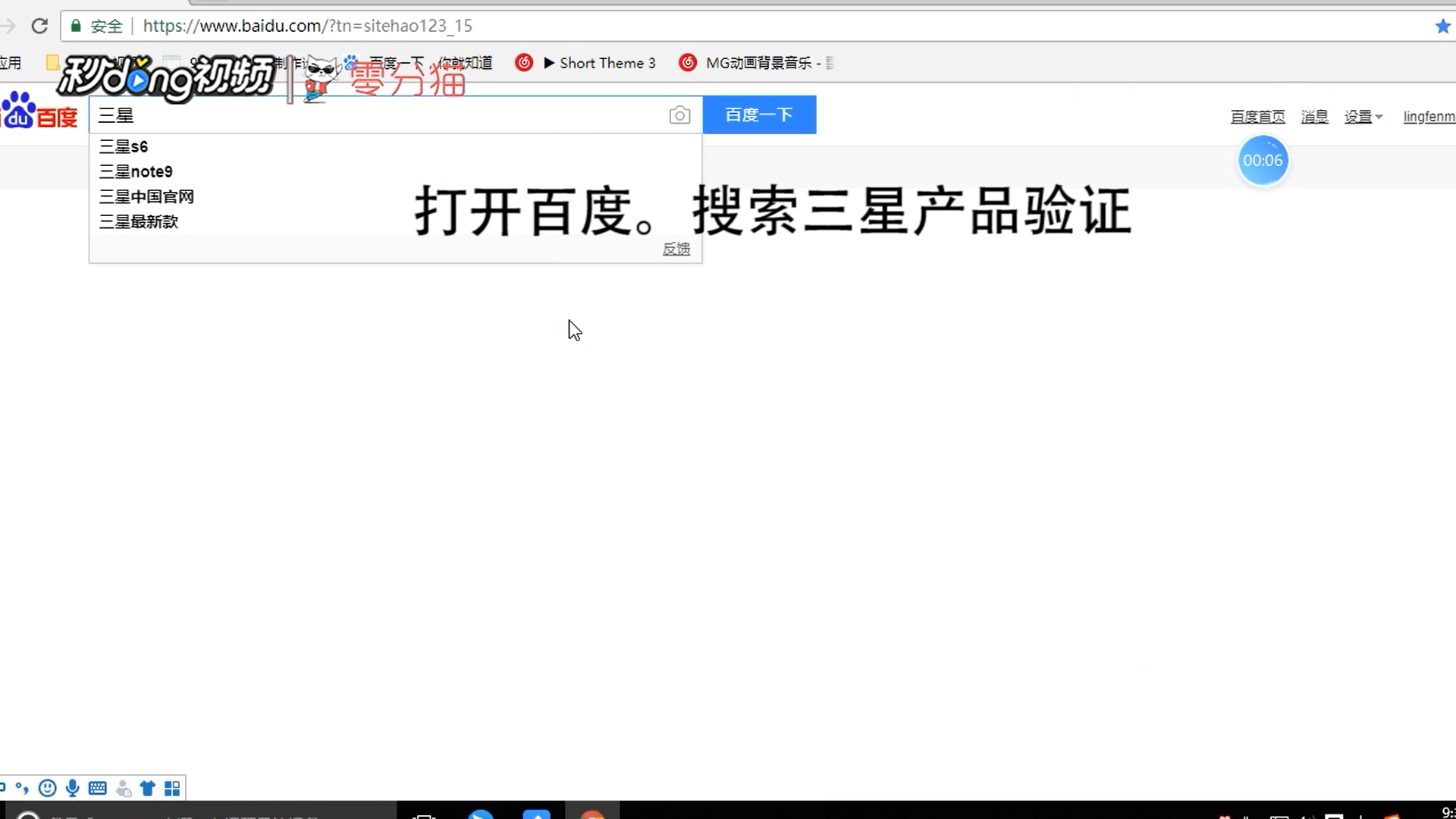This screenshot has width=1456, height=819.
Task: Expand the 设置 settings dropdown
Action: point(1363,117)
